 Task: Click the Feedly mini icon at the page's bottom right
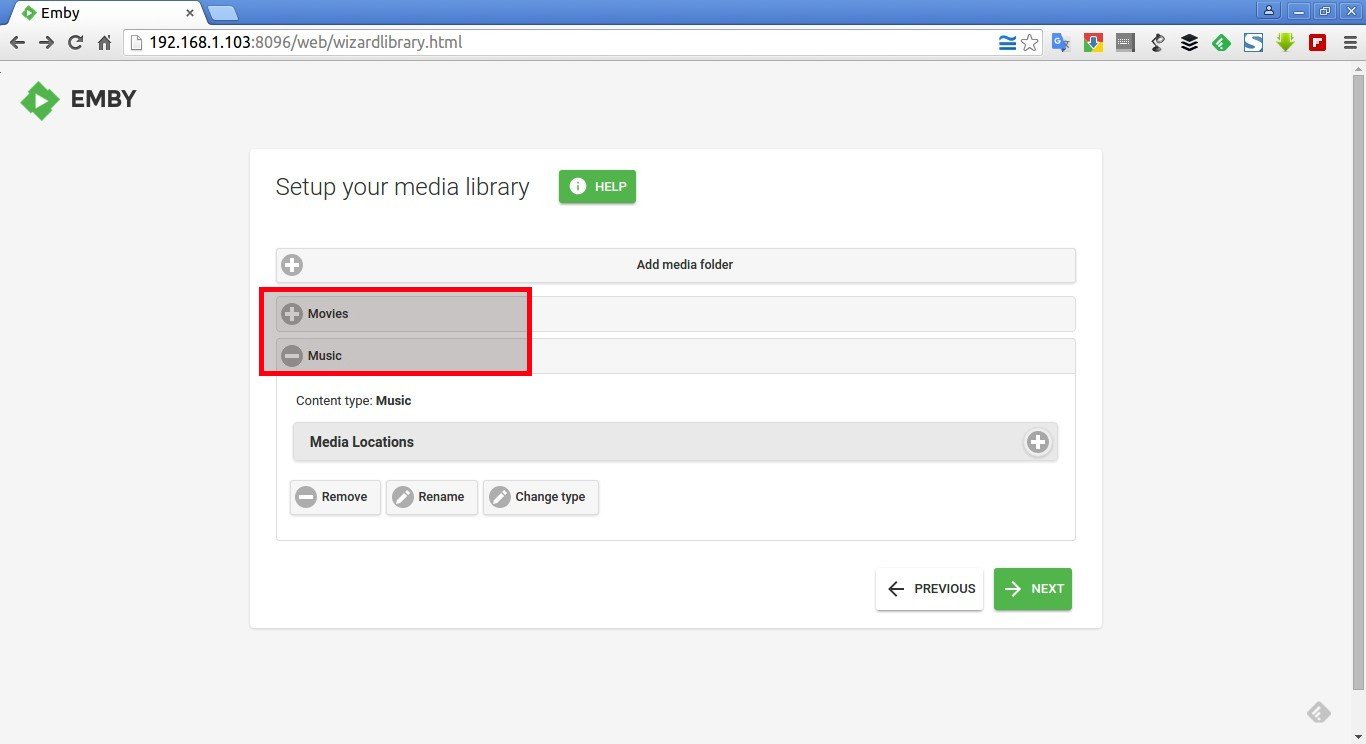coord(1319,712)
